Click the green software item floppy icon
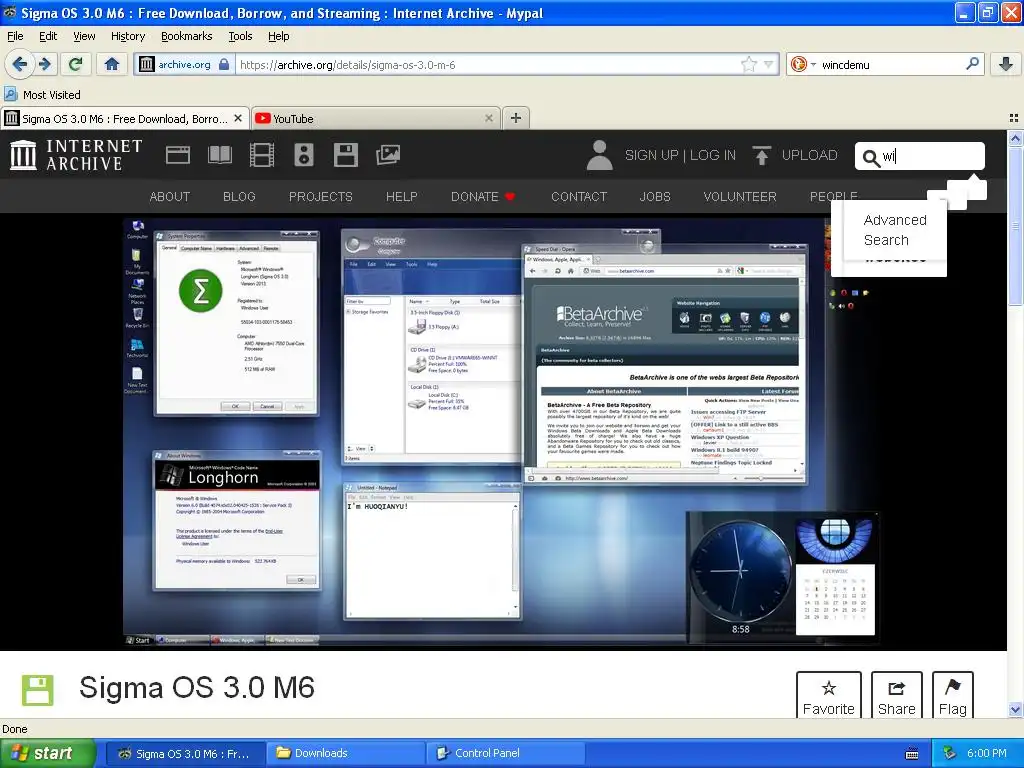Screen dimensions: 1024x768 point(37,690)
